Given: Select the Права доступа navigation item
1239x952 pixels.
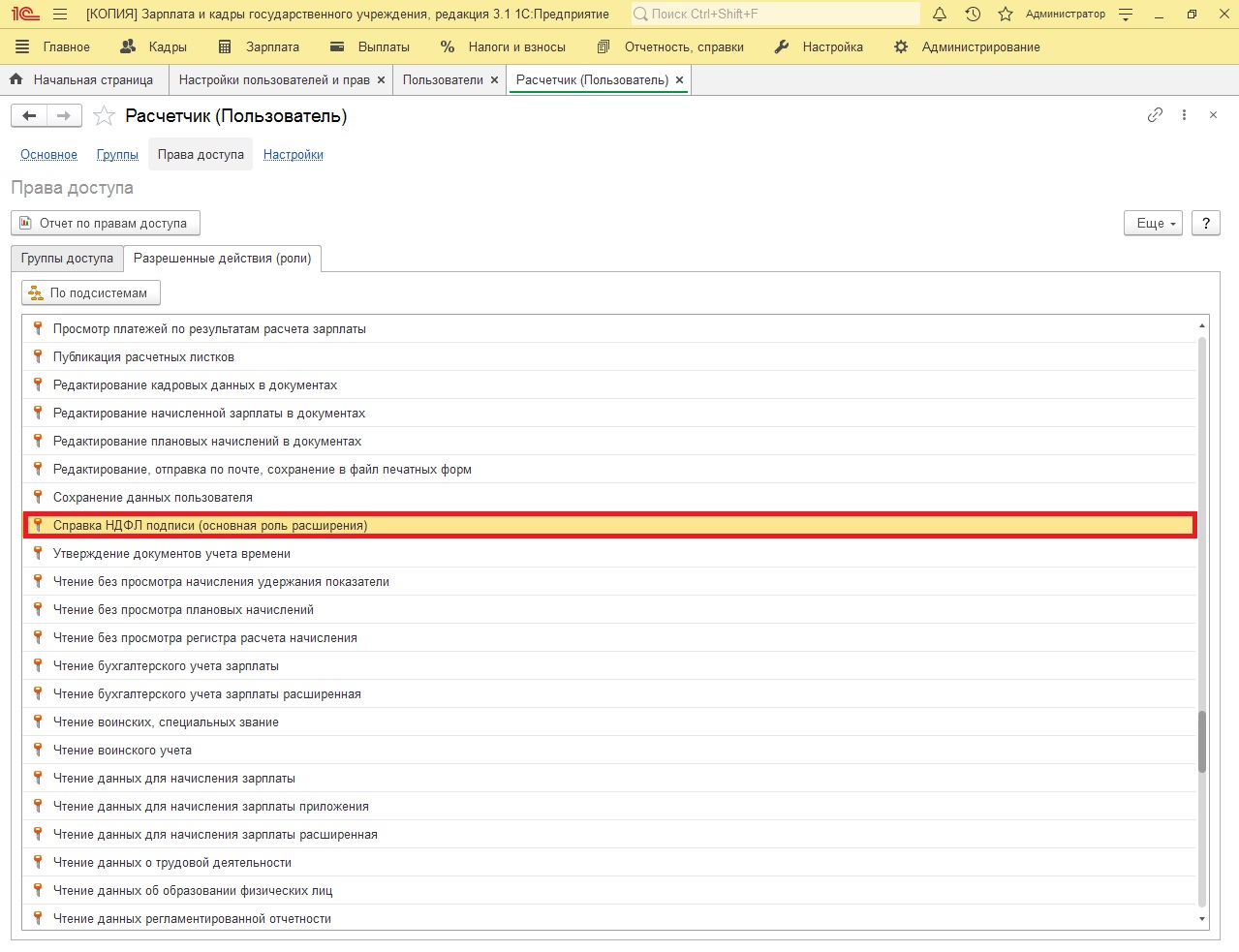Looking at the screenshot, I should 201,155.
